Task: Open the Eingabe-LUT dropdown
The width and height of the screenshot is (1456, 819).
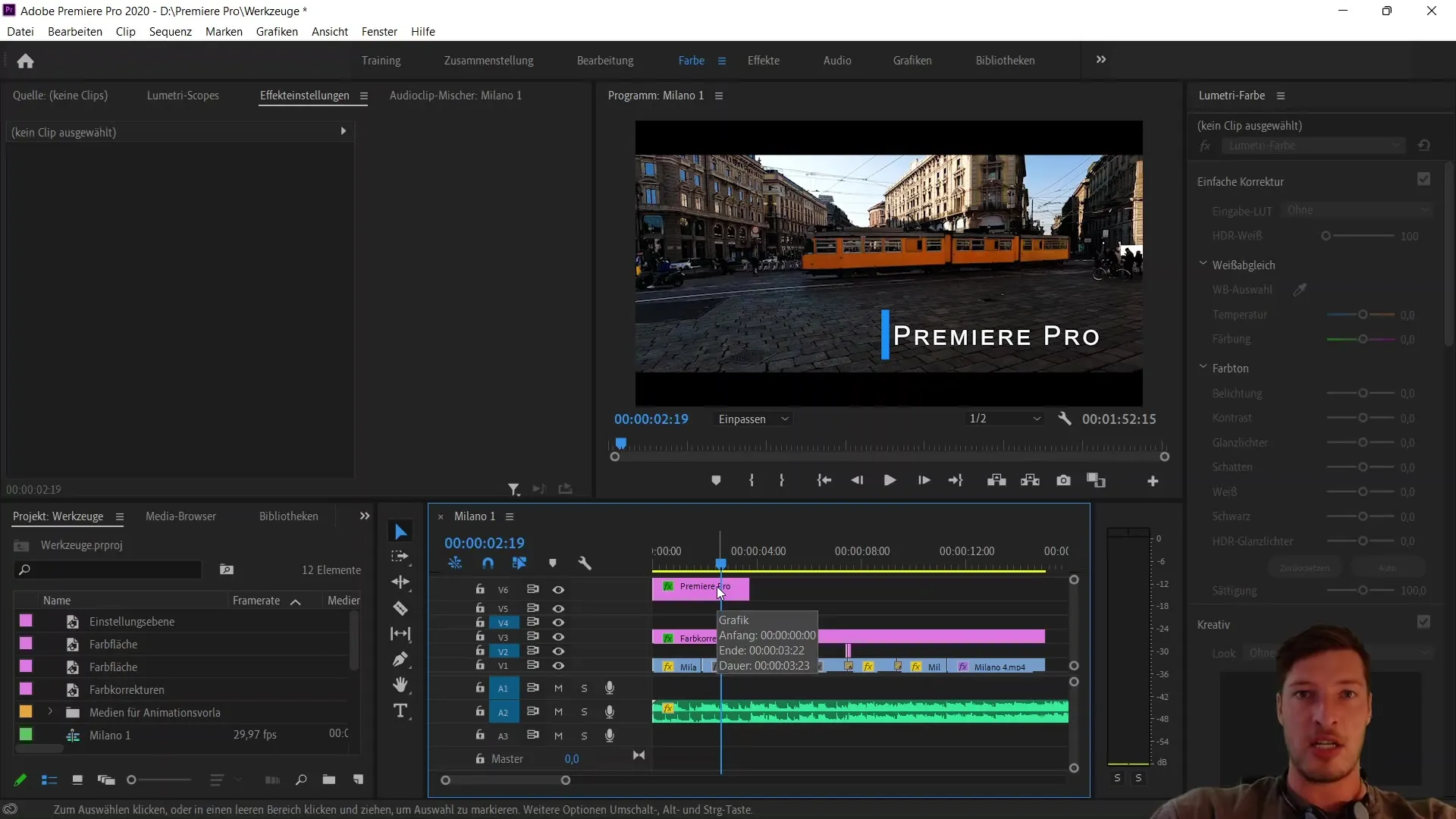Action: 1356,211
